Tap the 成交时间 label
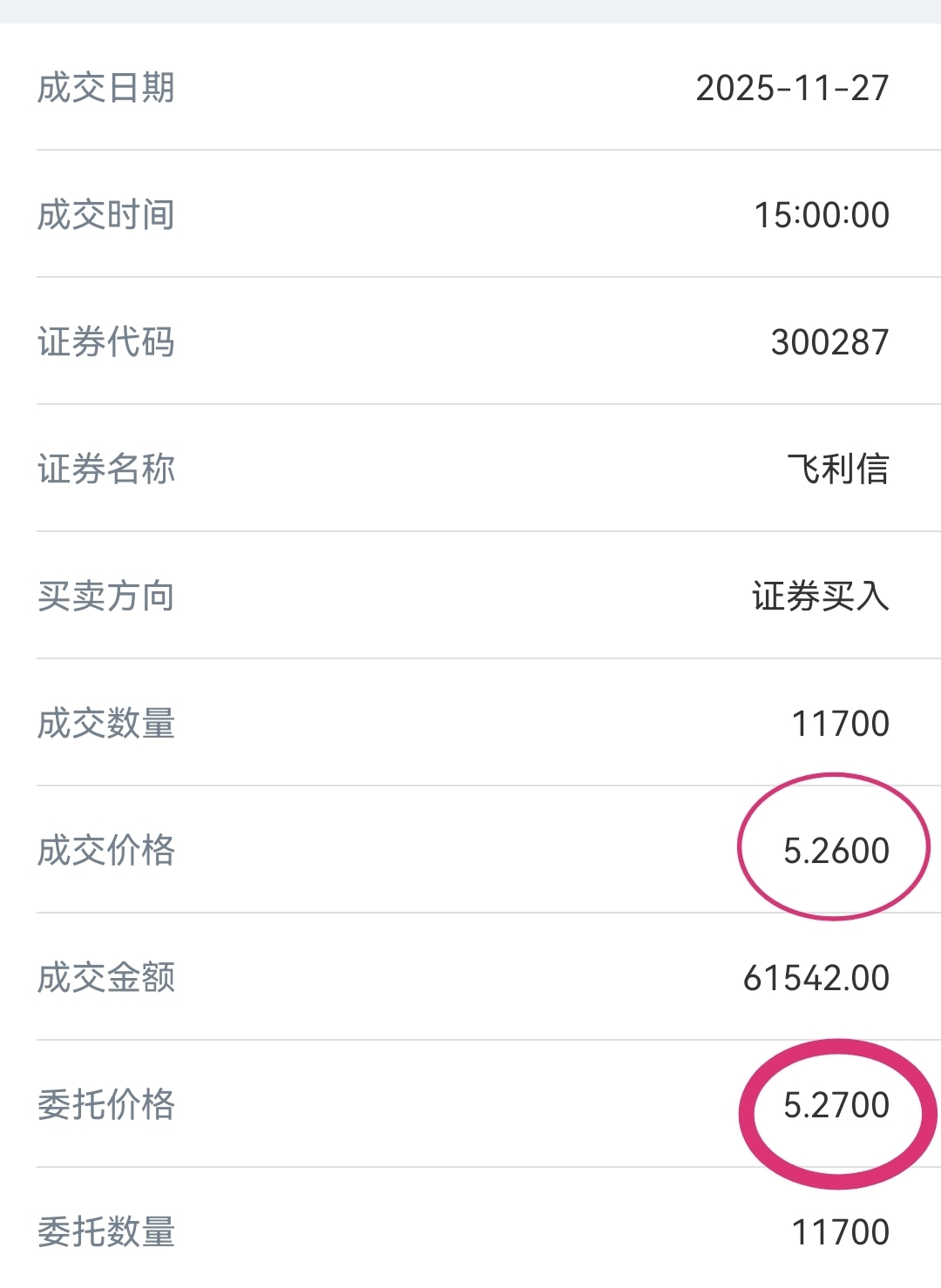This screenshot has width=941, height=1288. coord(106,215)
